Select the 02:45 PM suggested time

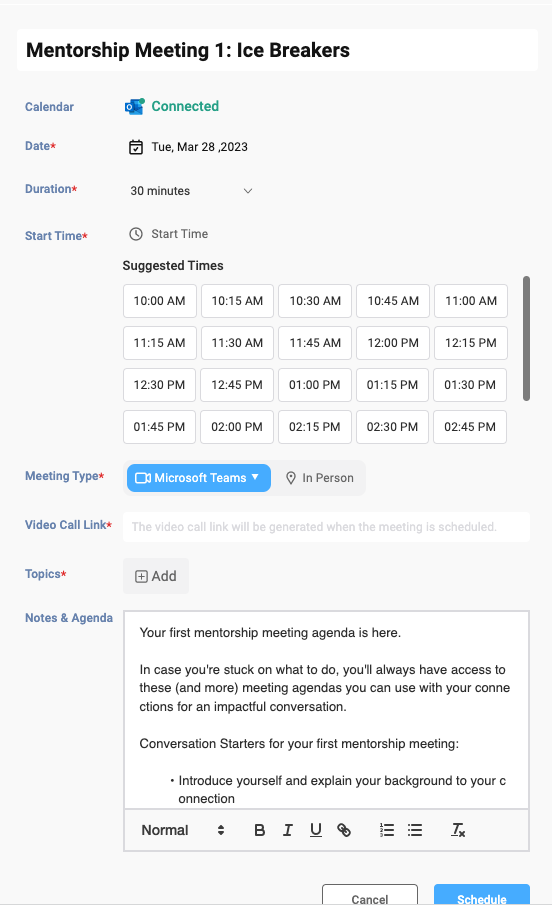[x=470, y=427]
